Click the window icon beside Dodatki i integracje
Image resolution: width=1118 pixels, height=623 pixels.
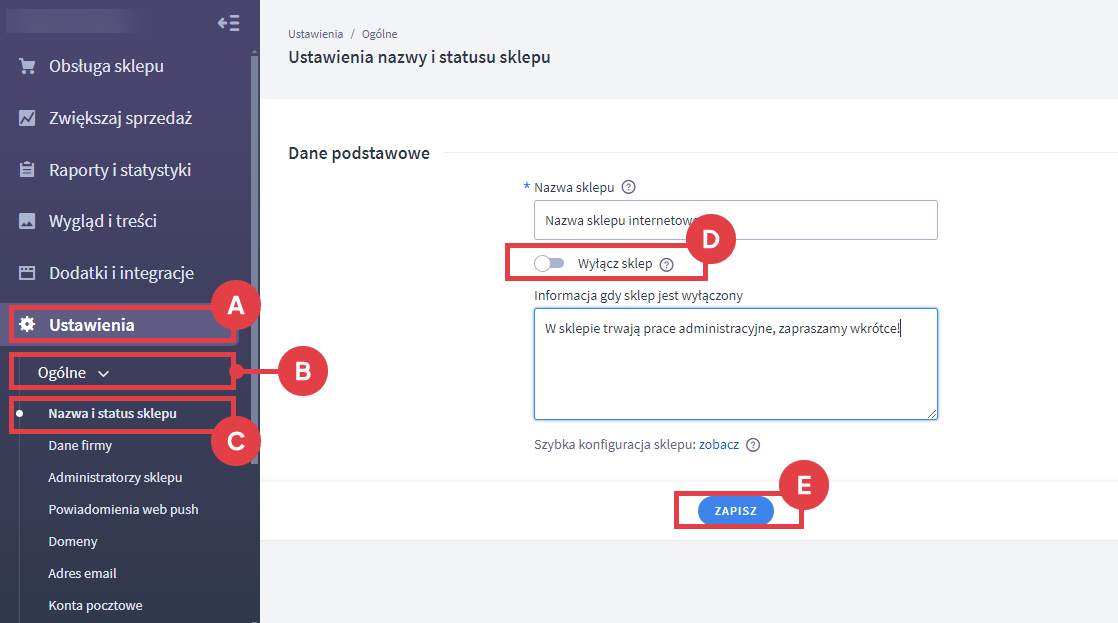27,273
